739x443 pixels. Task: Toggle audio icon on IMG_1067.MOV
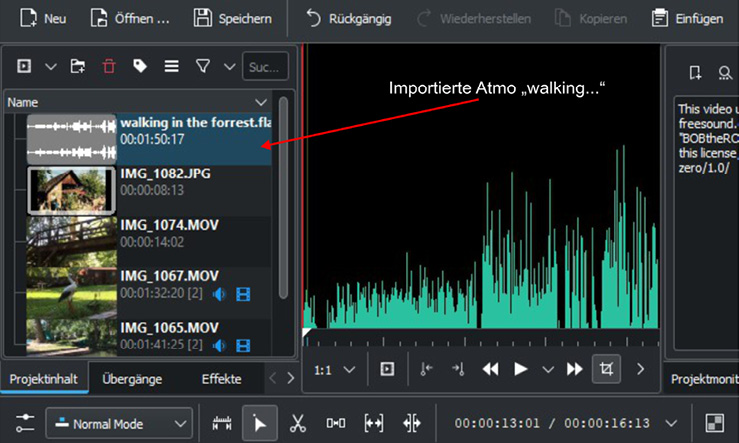(x=220, y=294)
